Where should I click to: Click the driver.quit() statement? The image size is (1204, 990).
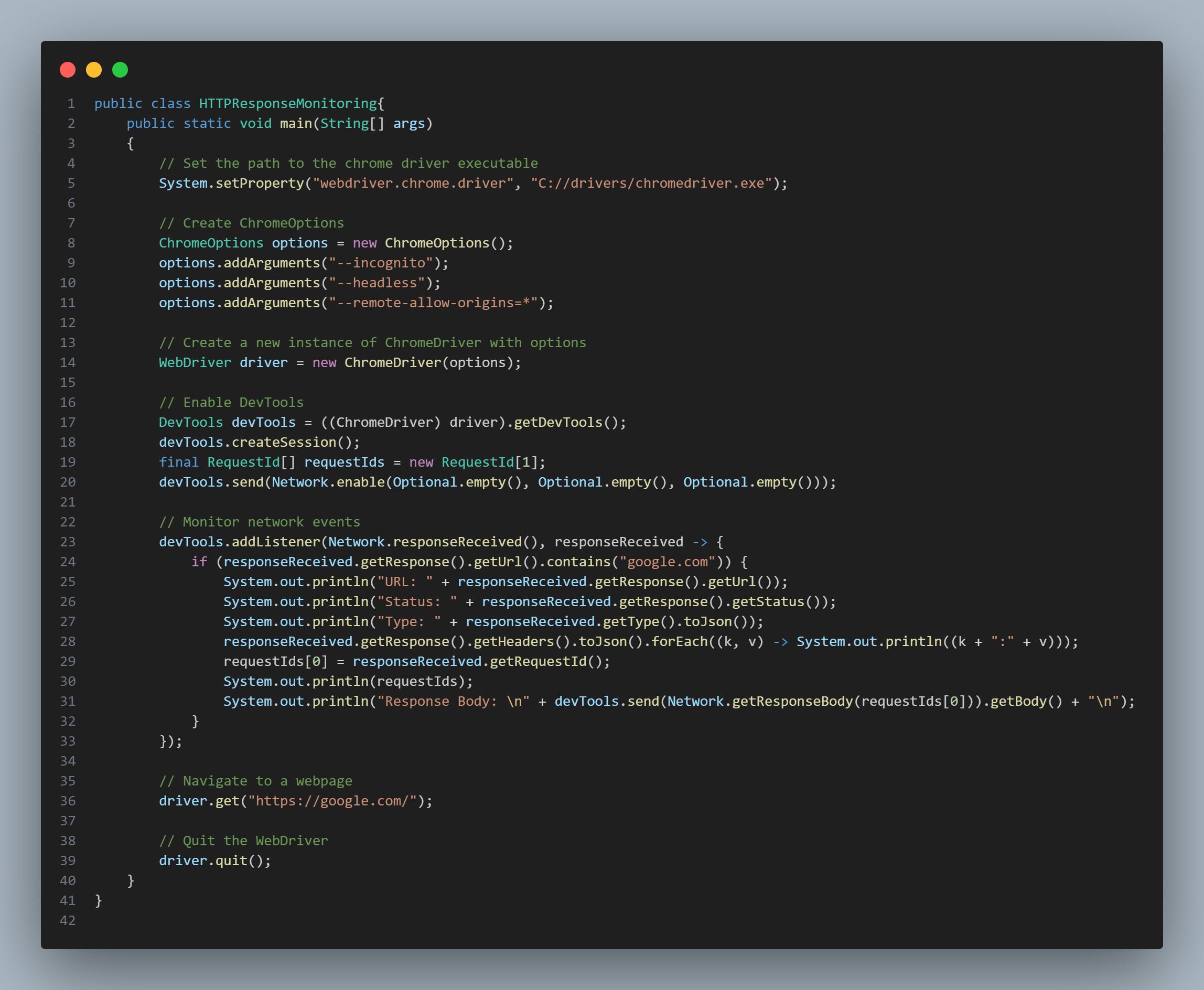point(214,860)
